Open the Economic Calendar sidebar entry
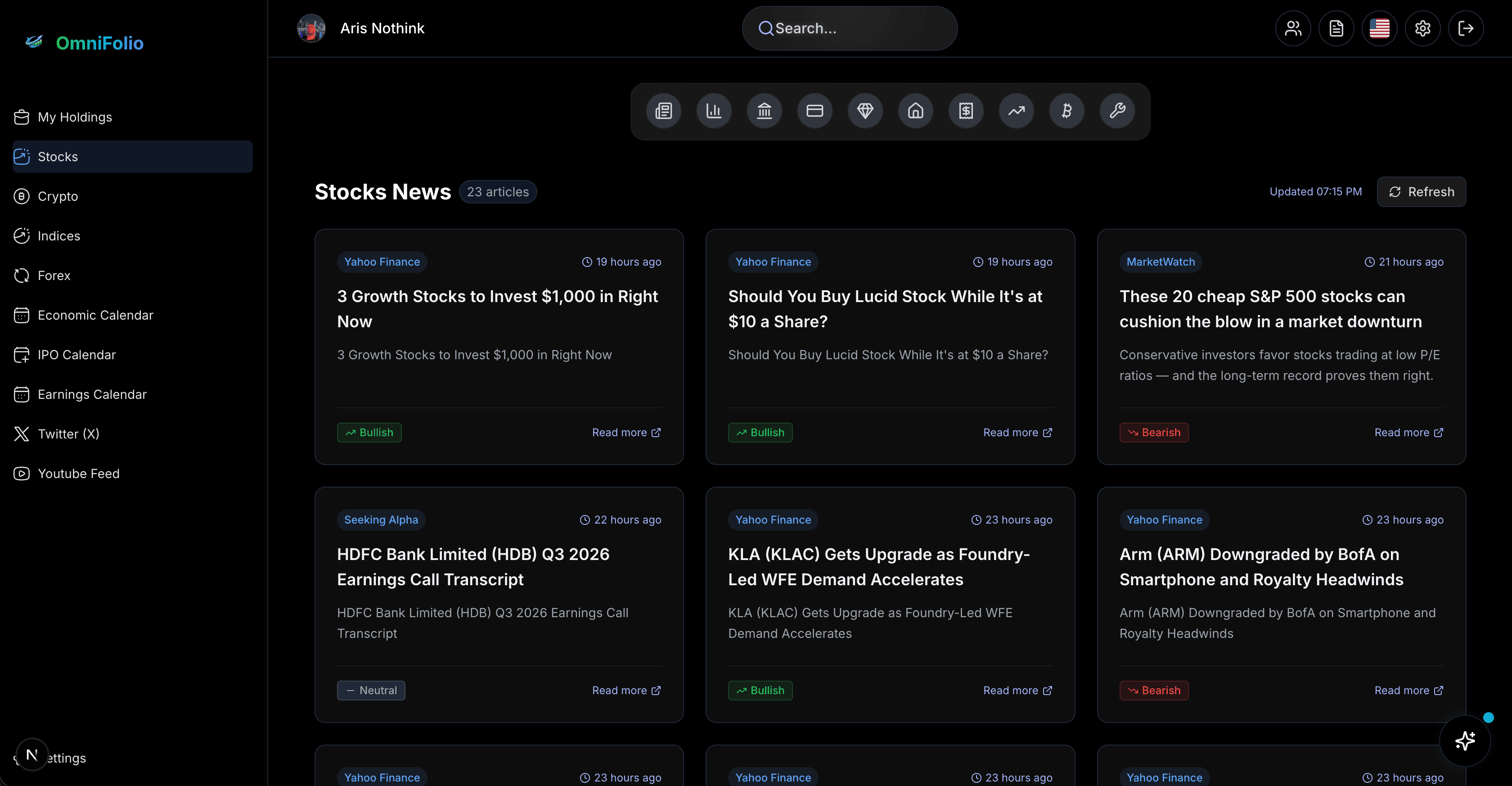The height and width of the screenshot is (786, 1512). tap(95, 315)
